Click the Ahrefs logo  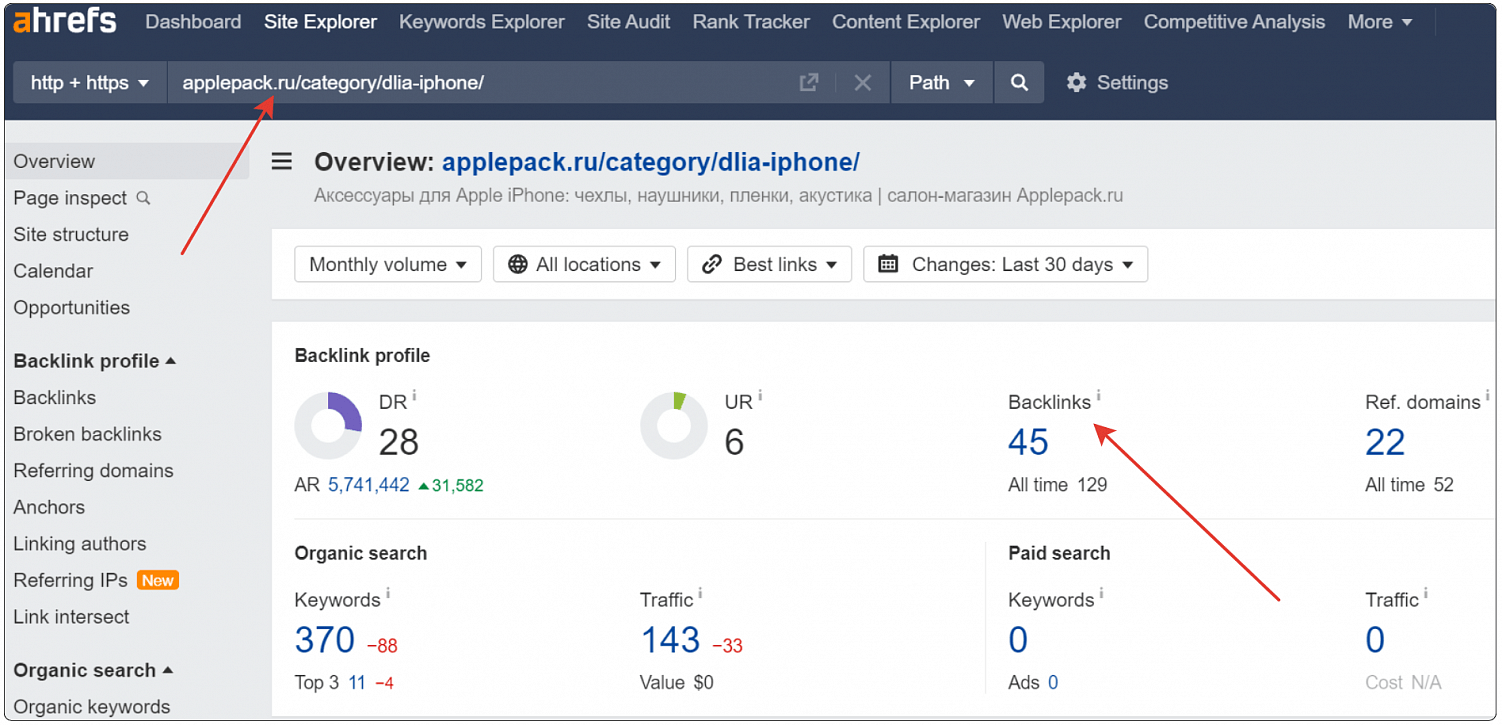click(x=65, y=21)
